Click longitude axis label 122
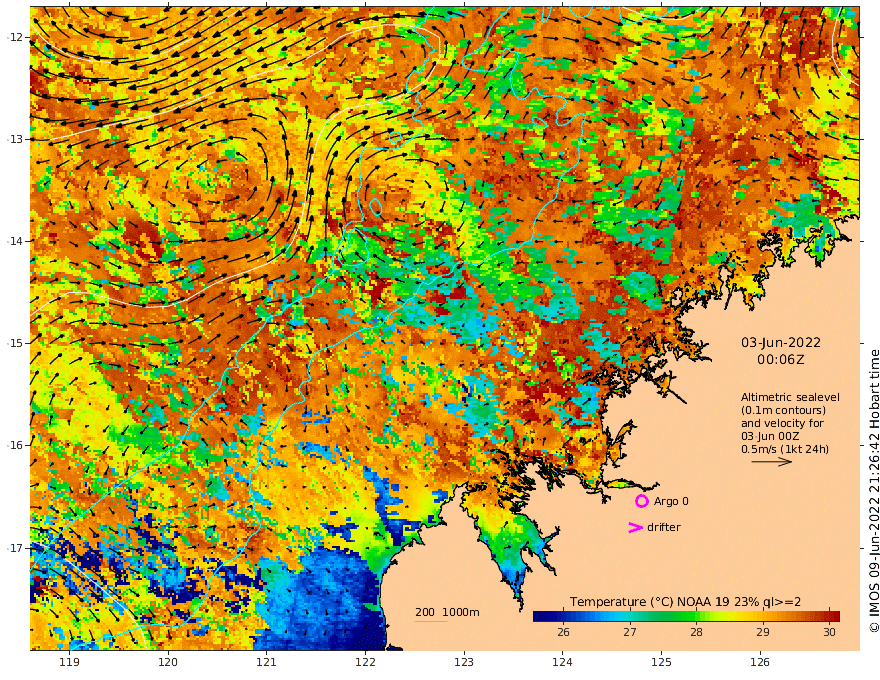Screen dimensions: 880x680 coord(365,663)
